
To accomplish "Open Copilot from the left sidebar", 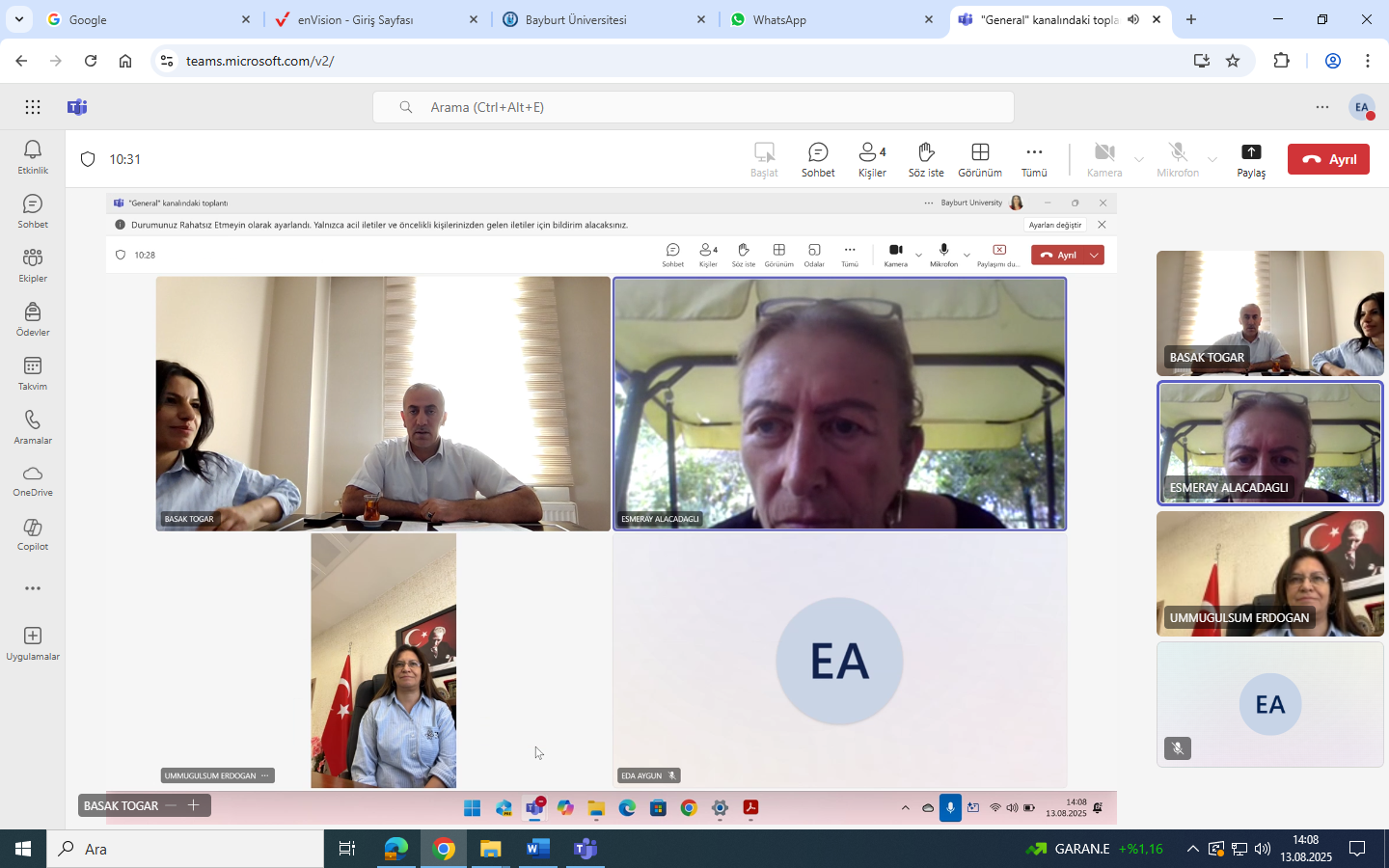I will click(x=33, y=533).
